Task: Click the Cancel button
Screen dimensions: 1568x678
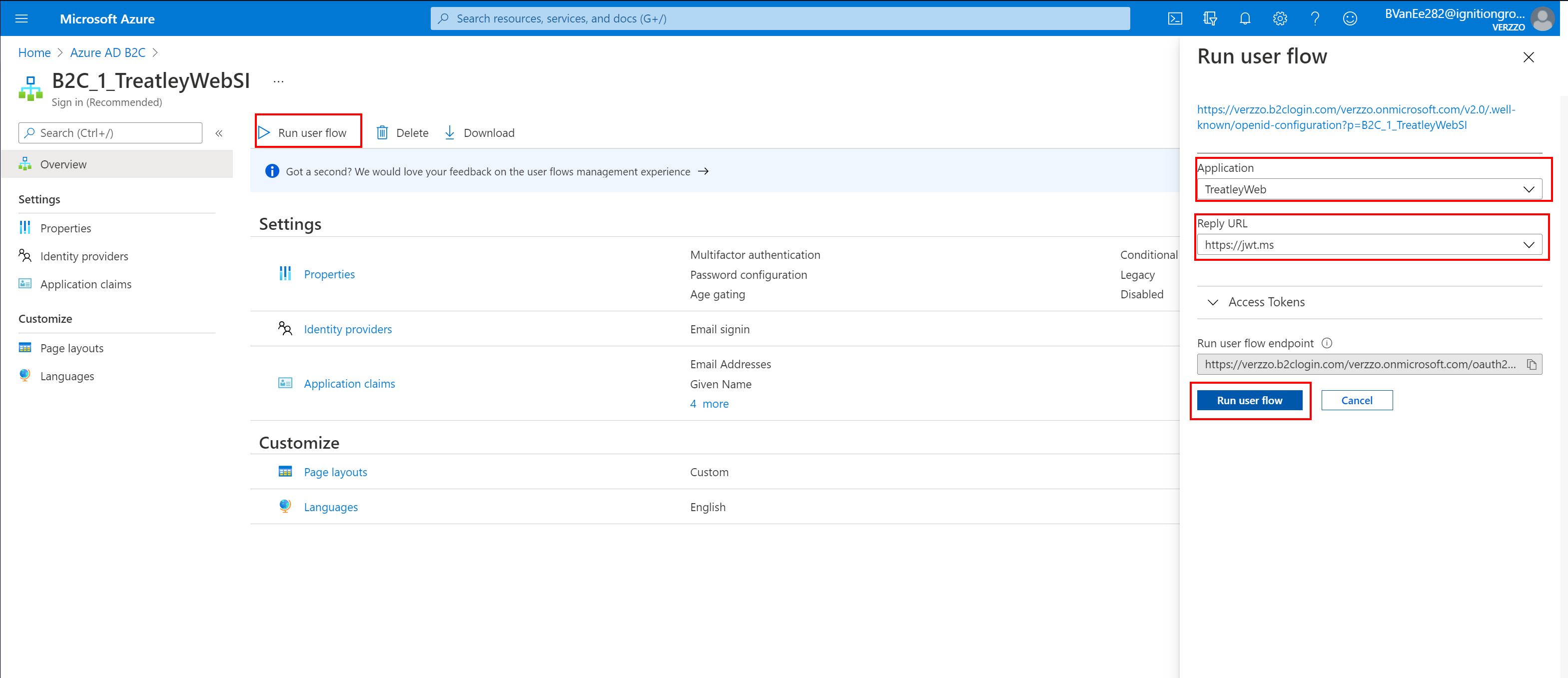Action: tap(1356, 401)
